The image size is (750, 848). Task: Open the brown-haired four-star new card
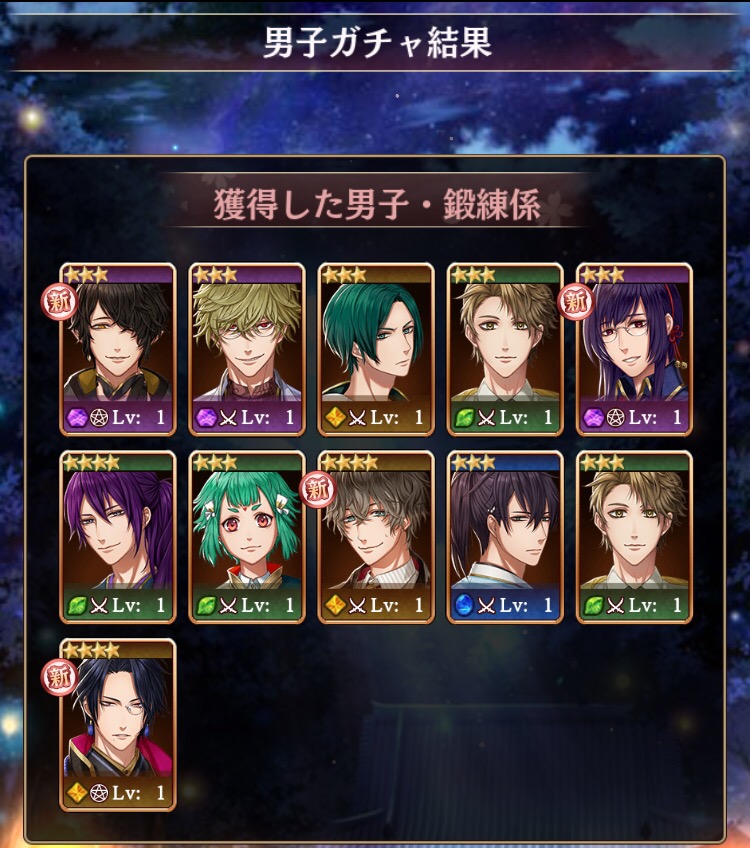pos(376,537)
